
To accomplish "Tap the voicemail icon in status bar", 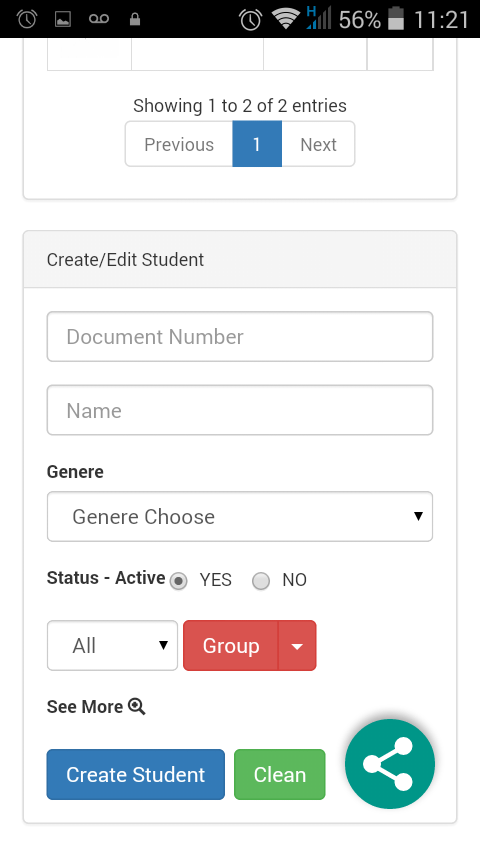I will [x=99, y=20].
